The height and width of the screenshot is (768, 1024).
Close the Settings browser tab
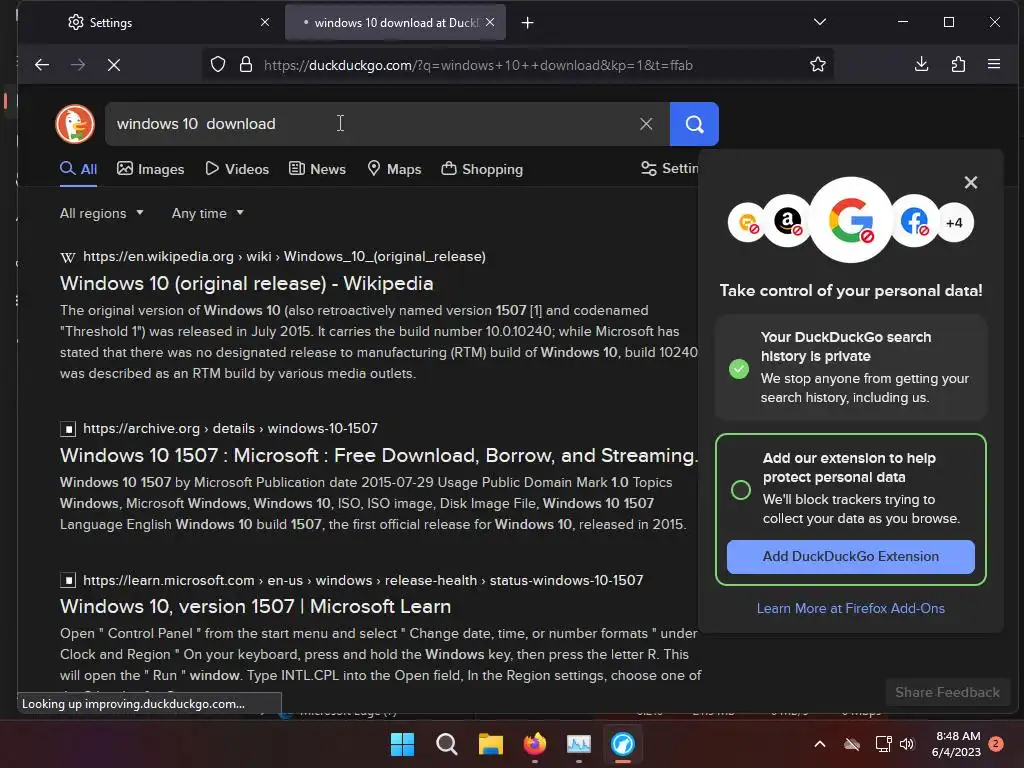(265, 22)
